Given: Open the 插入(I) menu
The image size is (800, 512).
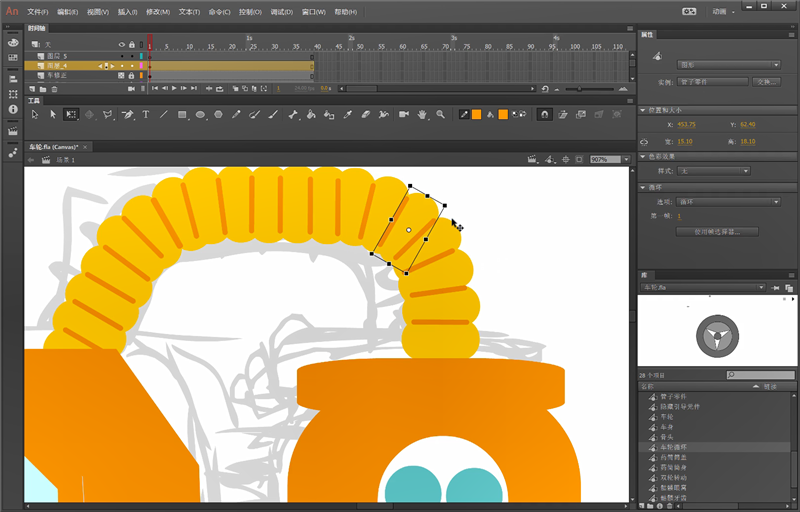Looking at the screenshot, I should tap(127, 12).
